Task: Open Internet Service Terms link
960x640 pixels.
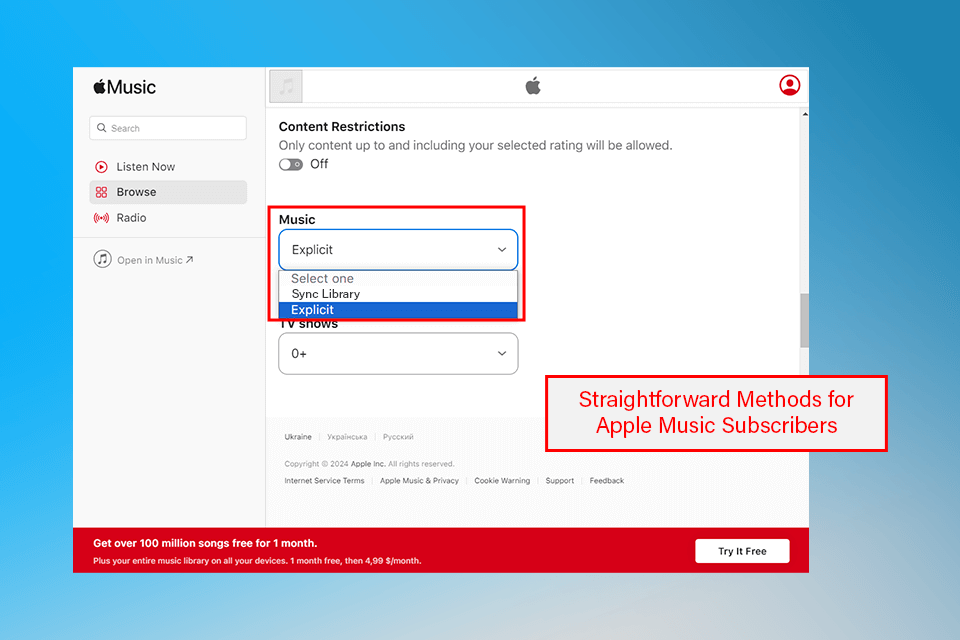Action: (x=324, y=481)
